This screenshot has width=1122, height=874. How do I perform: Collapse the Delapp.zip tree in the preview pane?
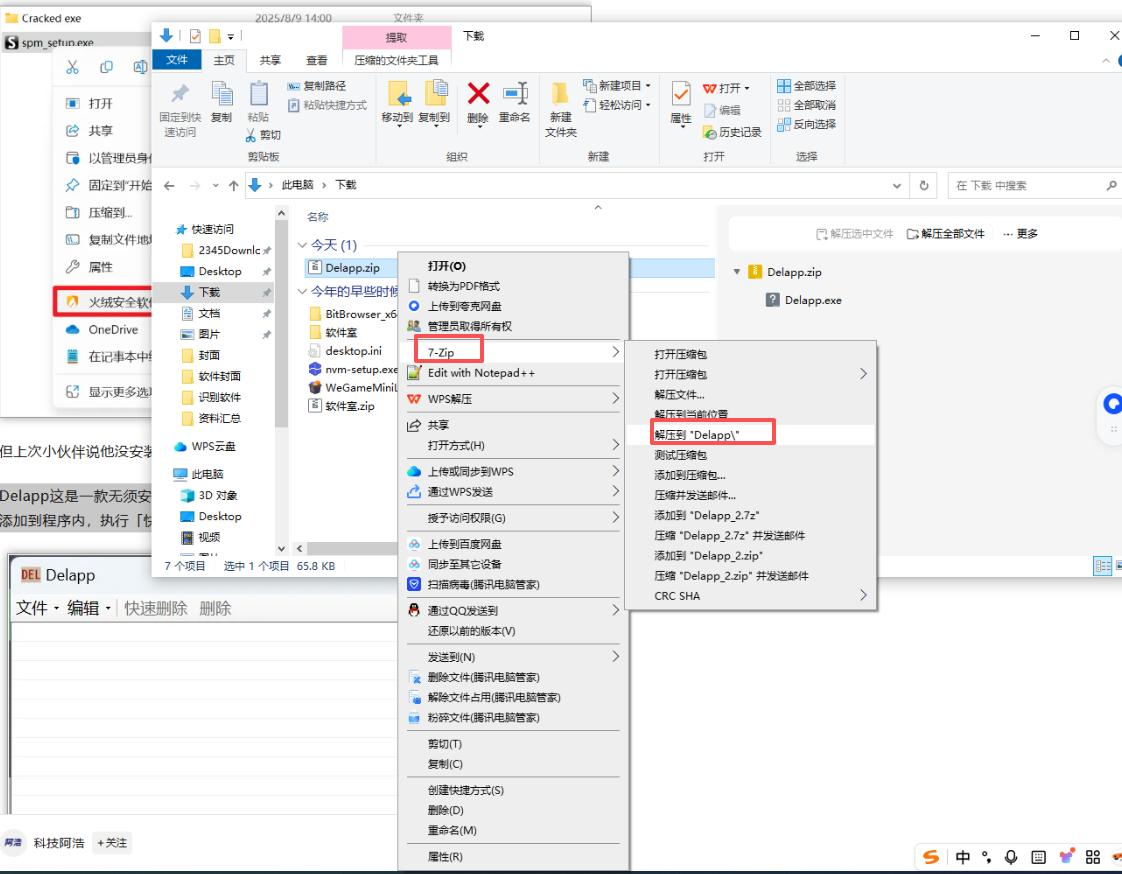pyautogui.click(x=736, y=272)
